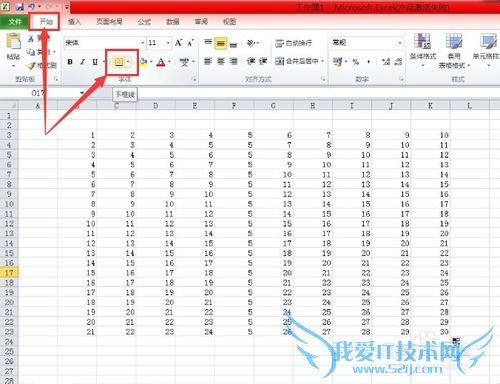Apply the bottom border using the border button
The height and width of the screenshot is (384, 500).
coord(119,62)
